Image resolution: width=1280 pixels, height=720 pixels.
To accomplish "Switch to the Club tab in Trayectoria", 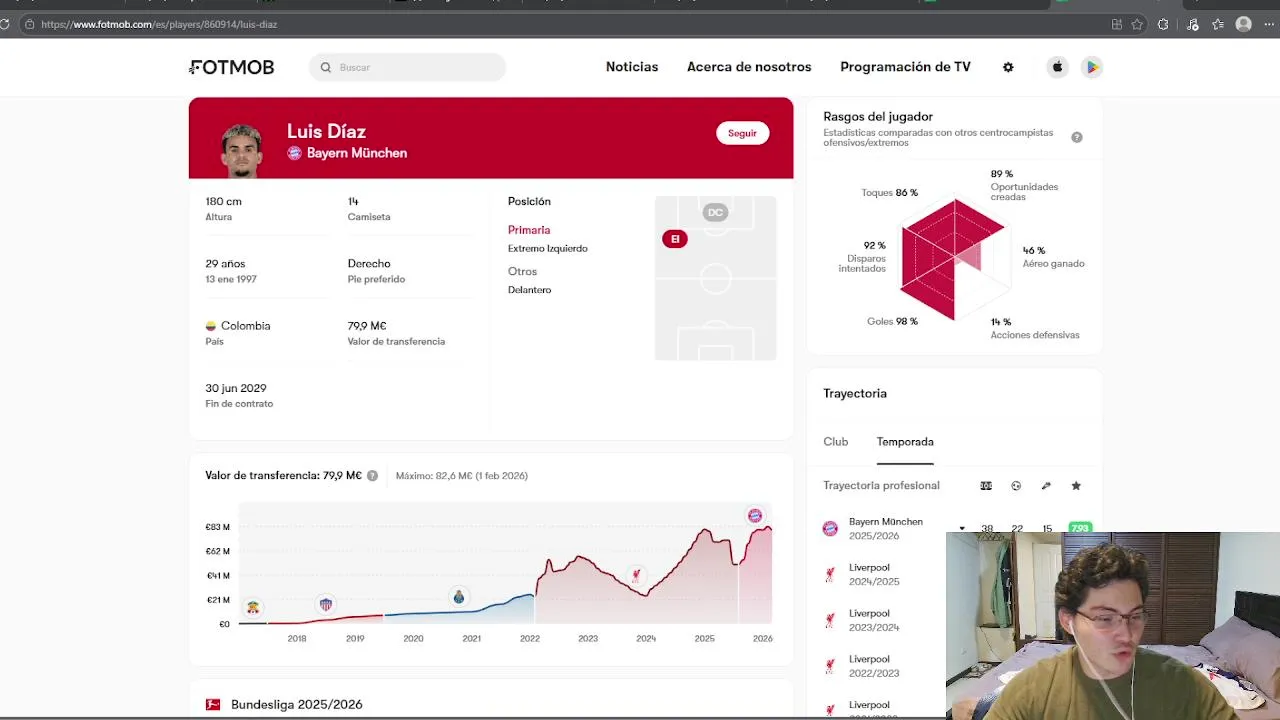I will 836,442.
